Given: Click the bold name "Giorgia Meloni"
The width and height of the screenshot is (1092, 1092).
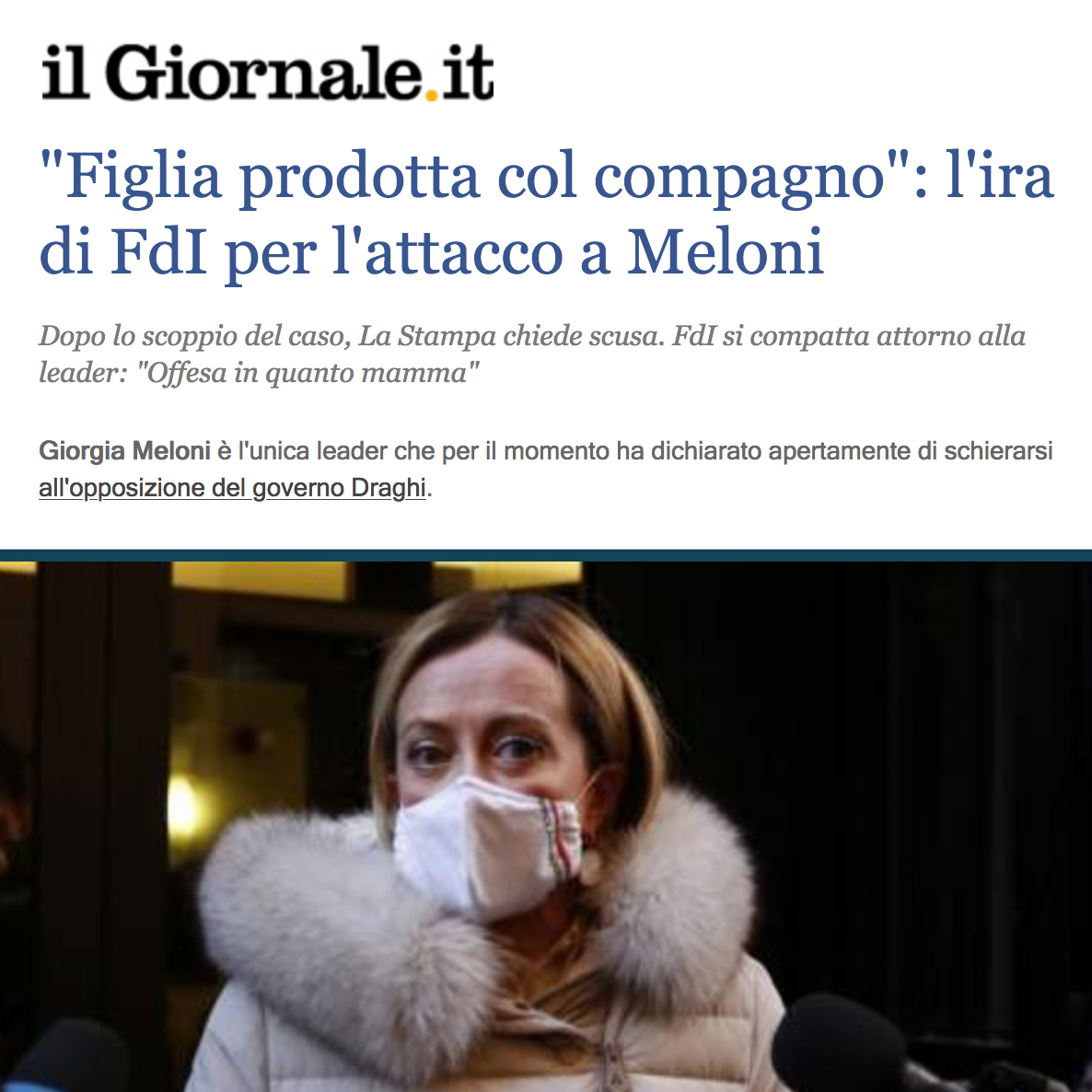Looking at the screenshot, I should pyautogui.click(x=124, y=450).
